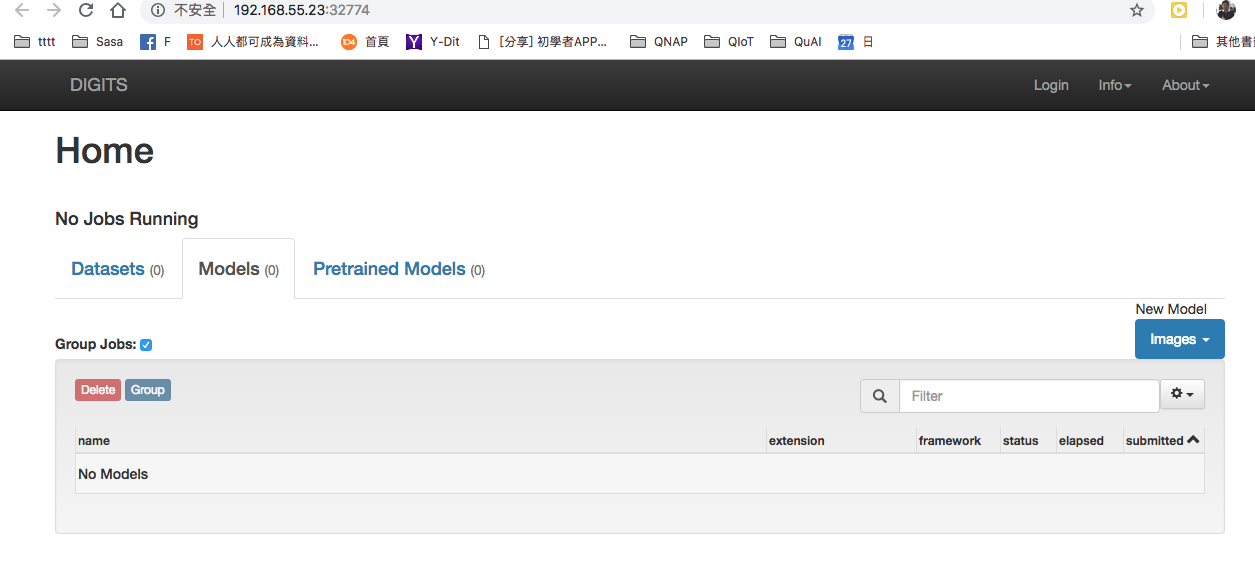Click the browser forward arrow
The image size is (1255, 580).
[54, 10]
